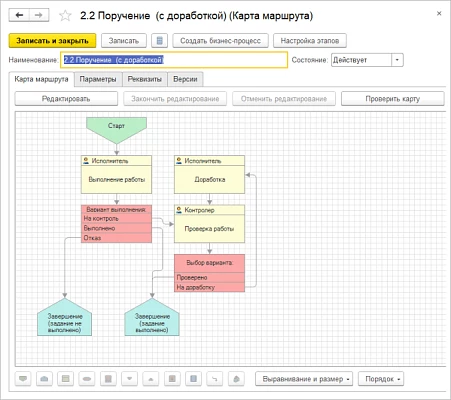Click the Отказ variant row
Screen dimensions: 451x400
coord(116,238)
